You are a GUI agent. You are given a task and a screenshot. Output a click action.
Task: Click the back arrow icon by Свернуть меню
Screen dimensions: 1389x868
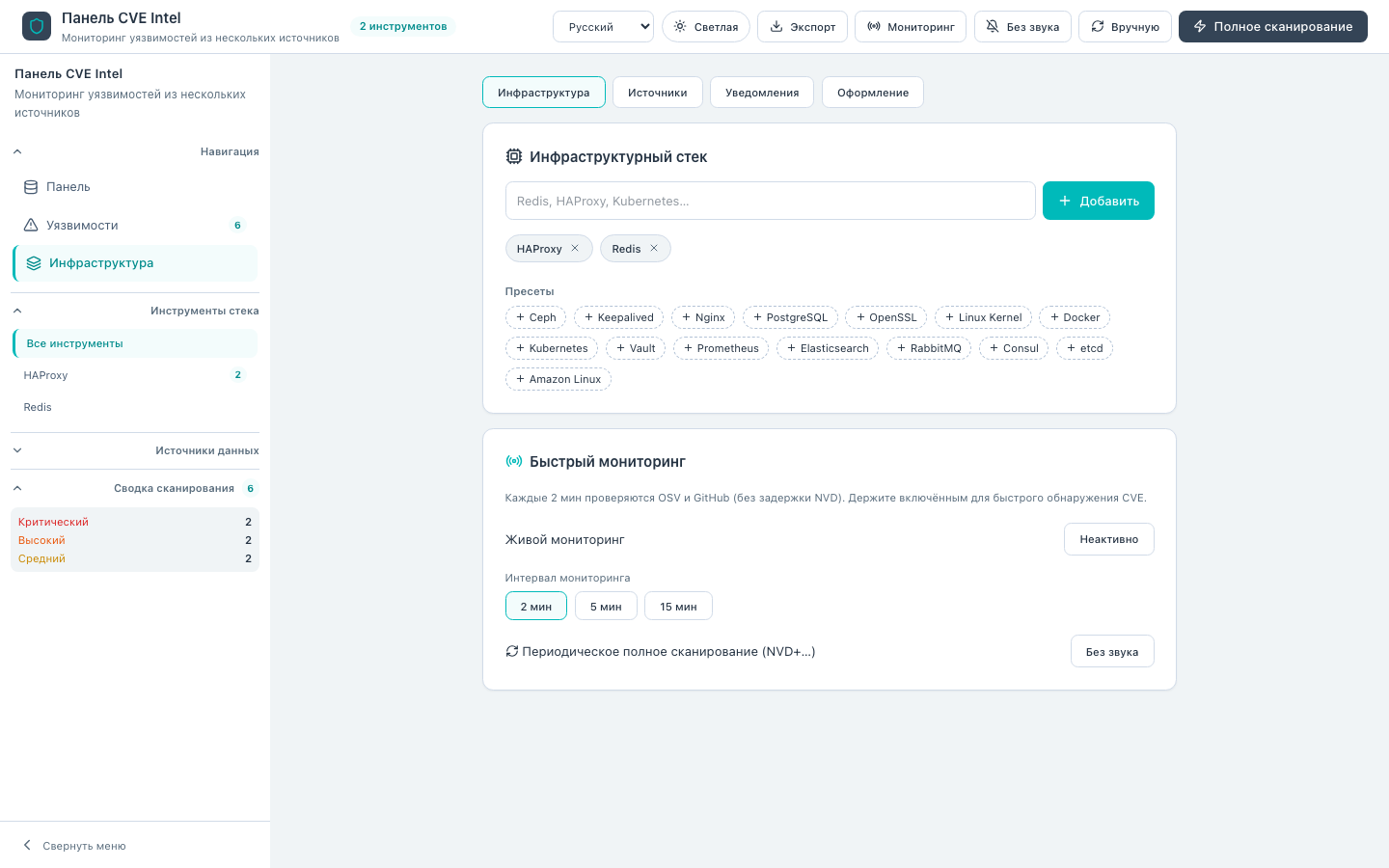pos(27,845)
